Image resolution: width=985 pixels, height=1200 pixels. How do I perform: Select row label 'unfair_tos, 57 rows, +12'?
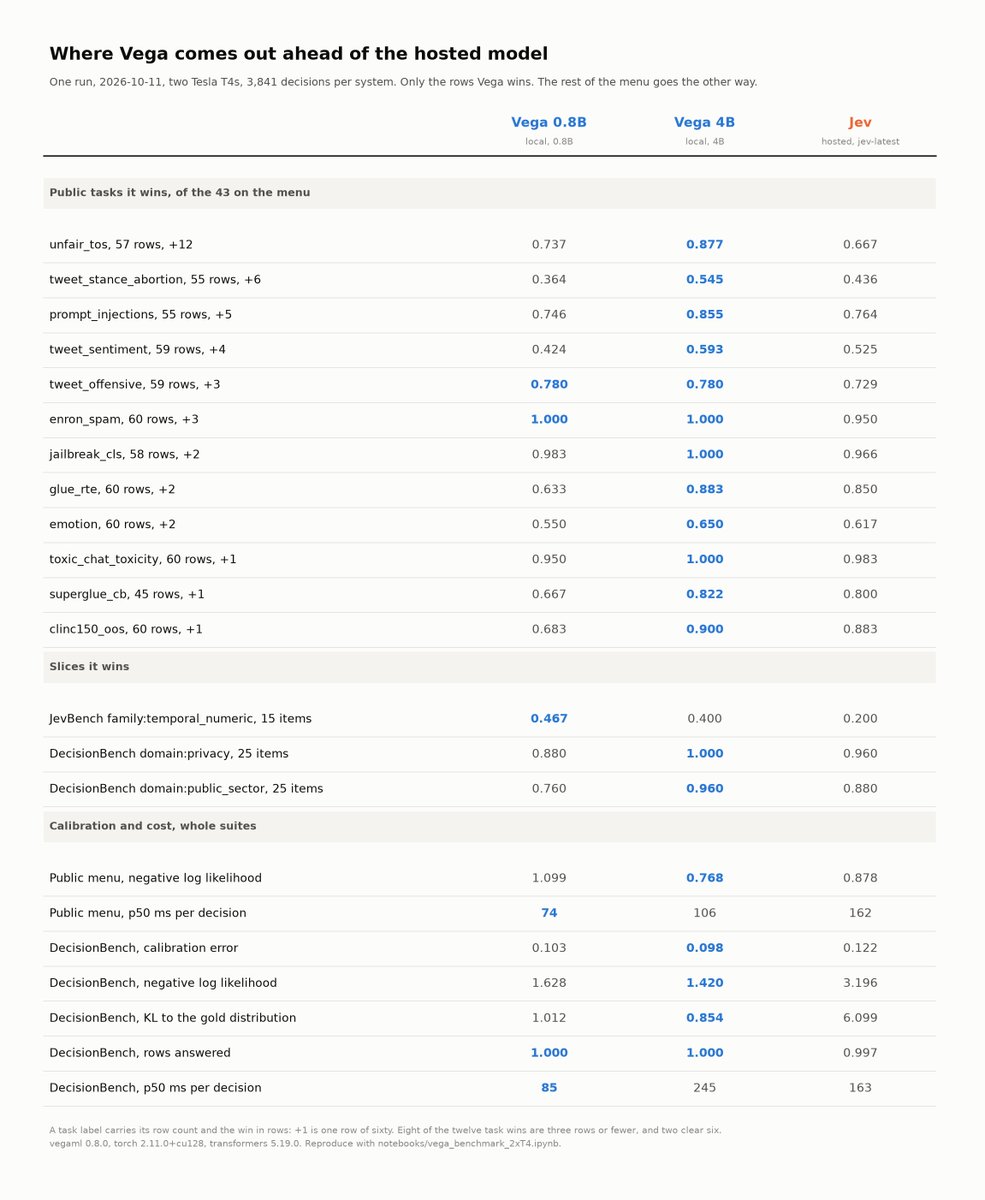(121, 245)
